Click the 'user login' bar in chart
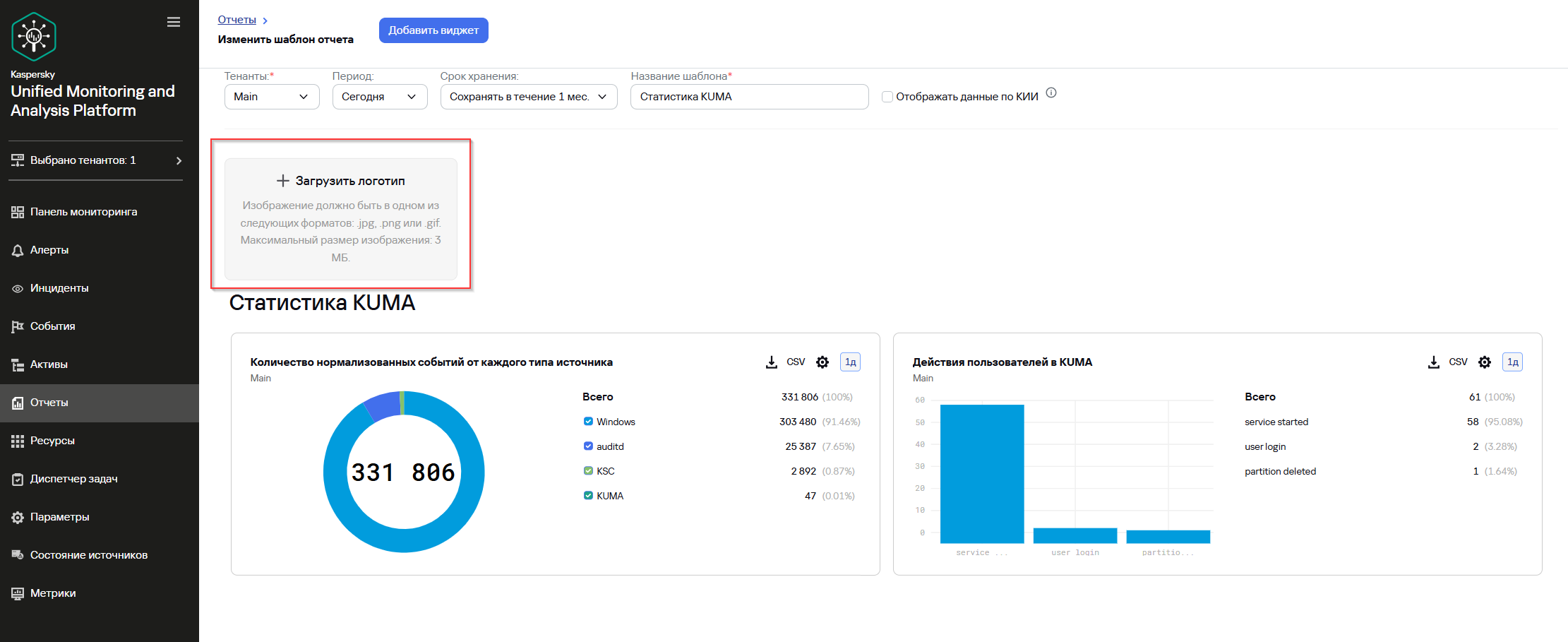The height and width of the screenshot is (642, 1568). point(1075,536)
